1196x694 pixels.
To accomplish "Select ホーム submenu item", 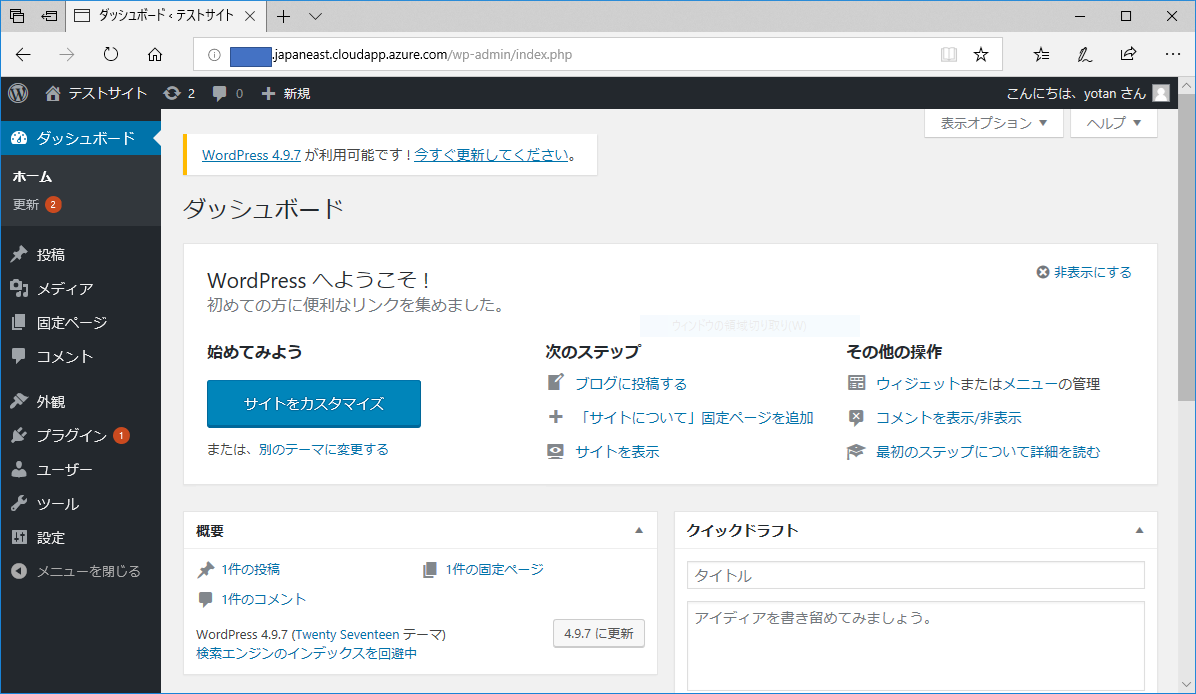I will (x=32, y=177).
